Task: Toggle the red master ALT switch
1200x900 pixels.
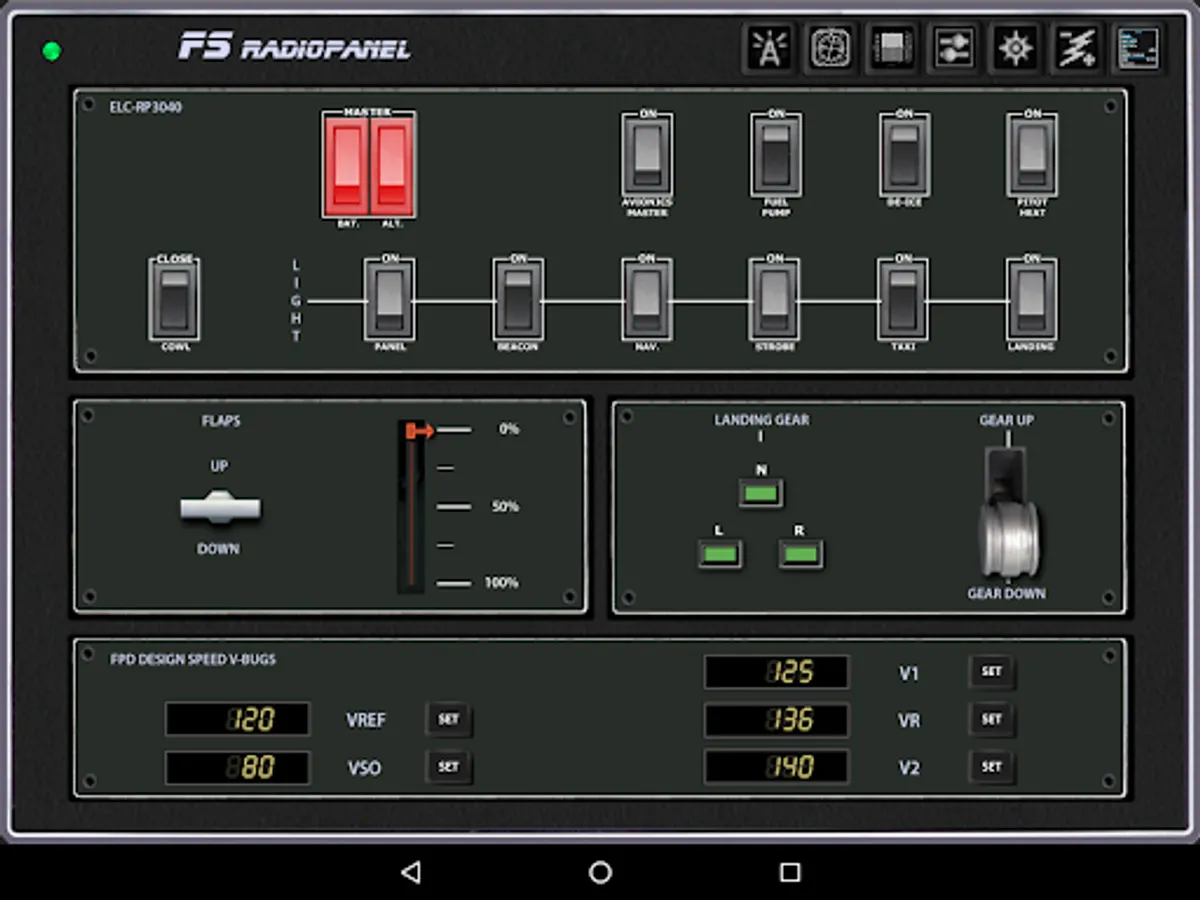Action: 391,165
